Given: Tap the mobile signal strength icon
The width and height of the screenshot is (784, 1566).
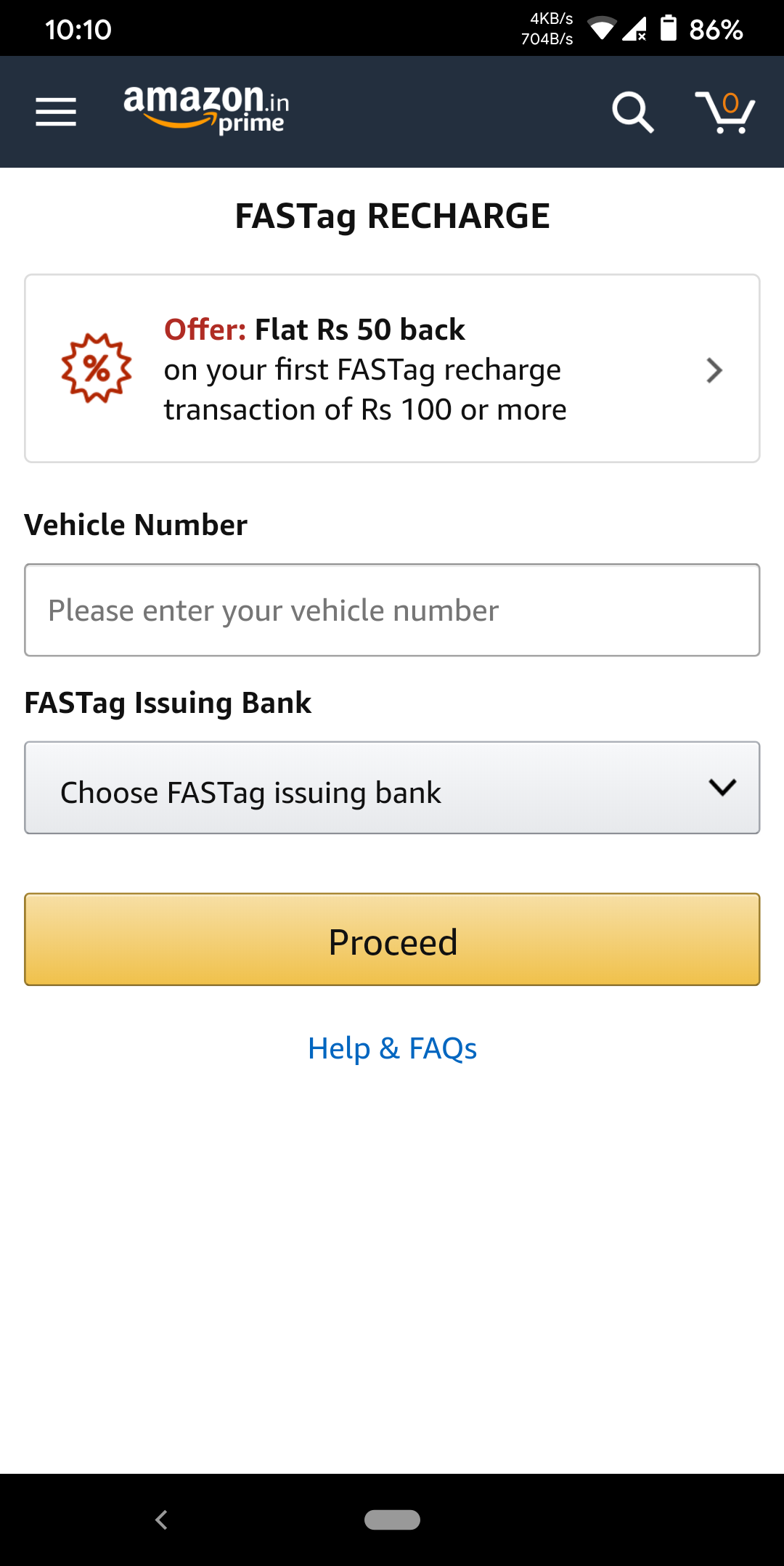Looking at the screenshot, I should tap(634, 29).
